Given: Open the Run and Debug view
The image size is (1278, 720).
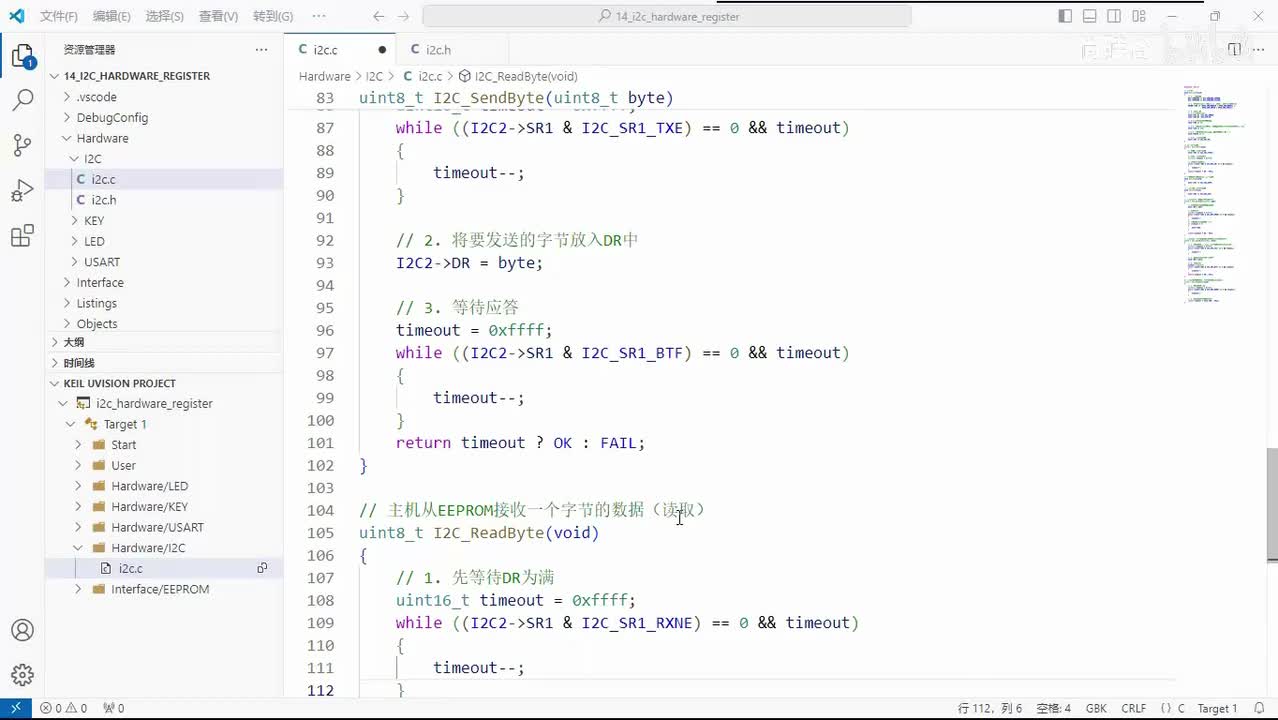Looking at the screenshot, I should click(x=22, y=191).
